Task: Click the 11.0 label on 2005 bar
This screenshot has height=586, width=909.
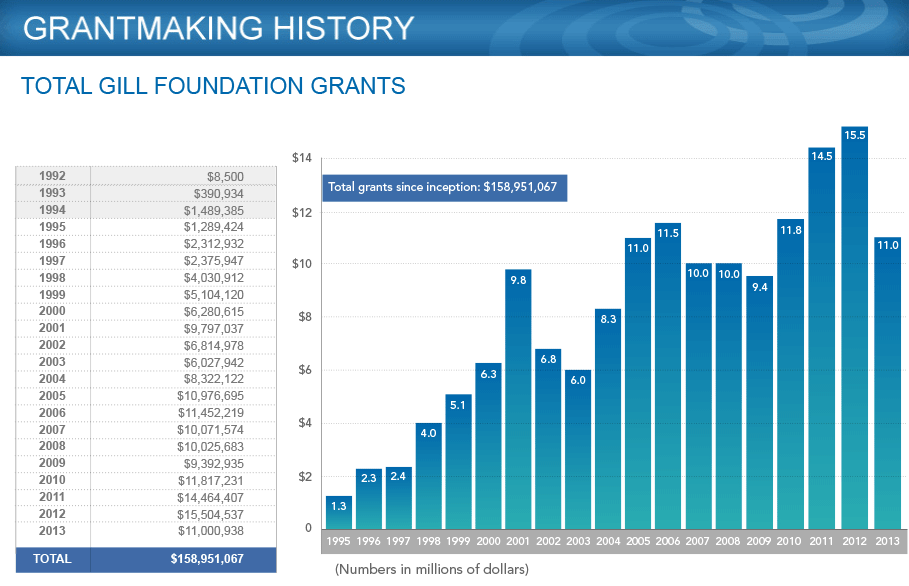Action: coord(638,248)
